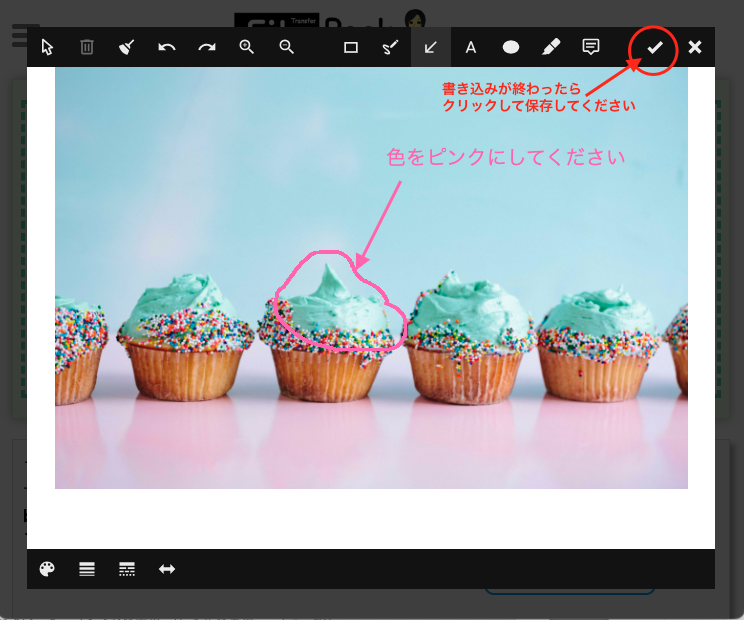Screen dimensions: 744x620
Task: Open the line thickness options
Action: tap(87, 569)
